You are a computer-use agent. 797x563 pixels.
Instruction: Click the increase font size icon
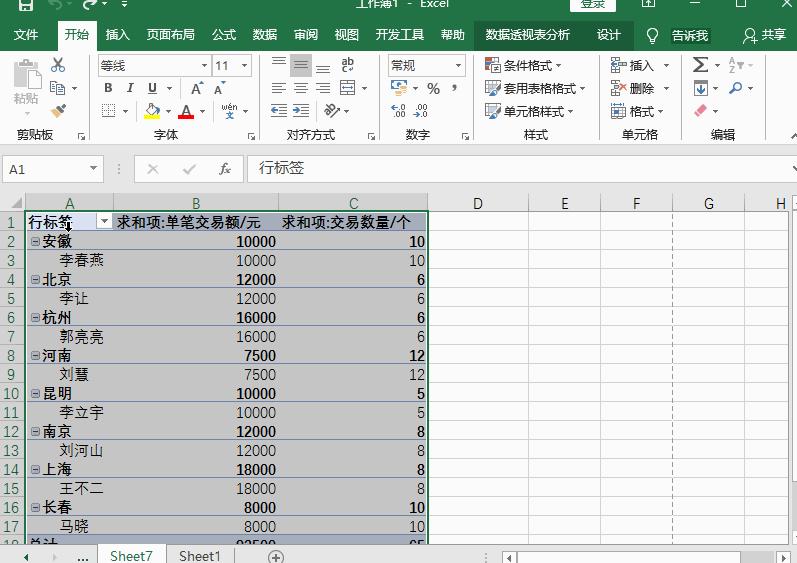click(x=198, y=89)
